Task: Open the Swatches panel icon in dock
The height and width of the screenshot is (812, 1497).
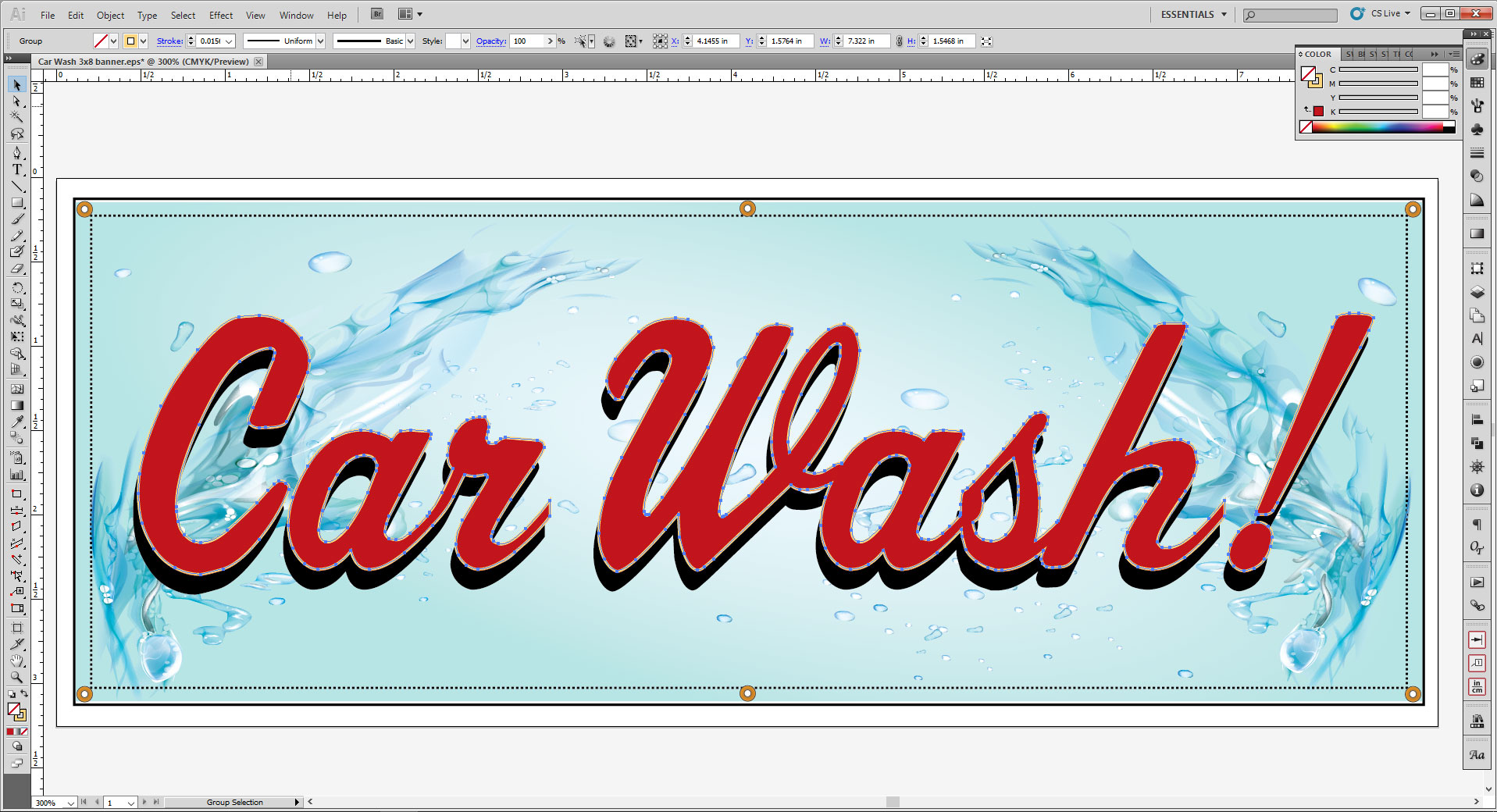Action: click(1477, 83)
